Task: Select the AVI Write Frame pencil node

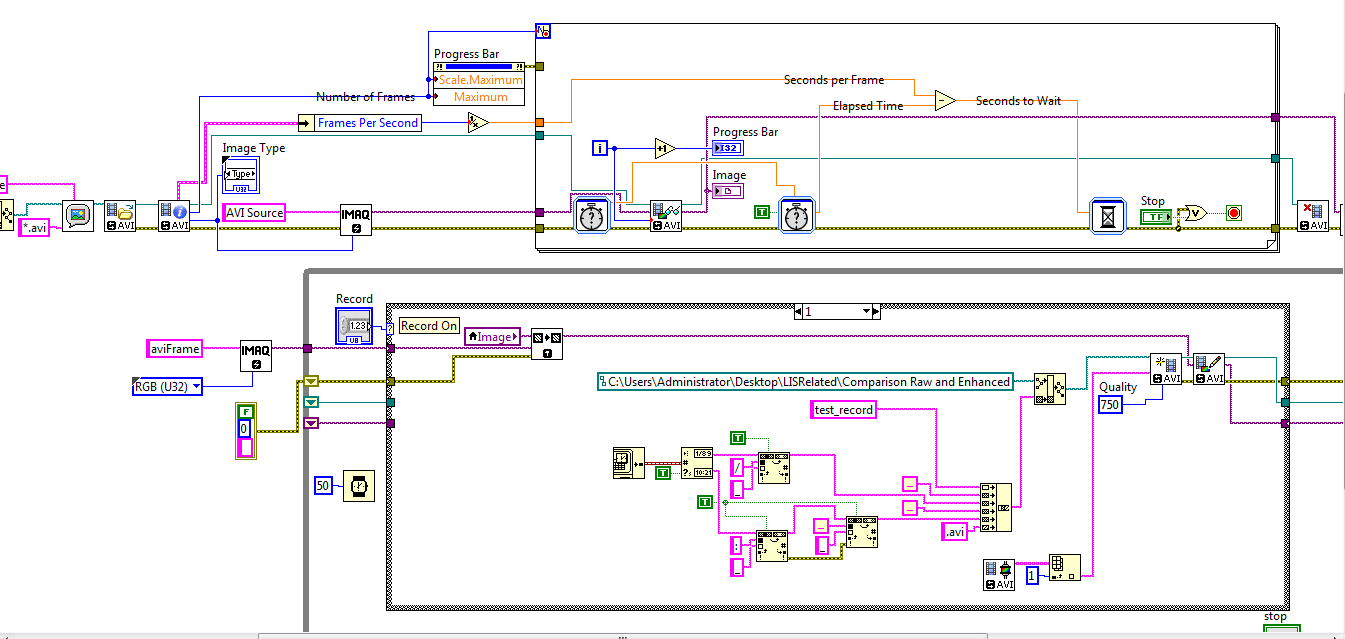Action: 1209,369
